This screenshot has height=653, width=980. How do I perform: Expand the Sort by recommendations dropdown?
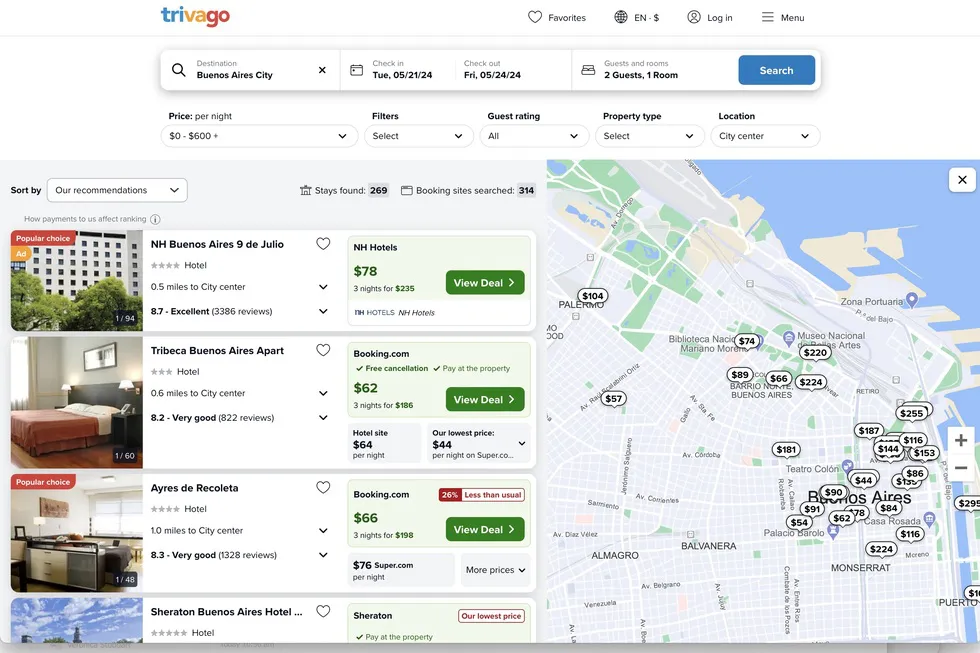coord(117,190)
